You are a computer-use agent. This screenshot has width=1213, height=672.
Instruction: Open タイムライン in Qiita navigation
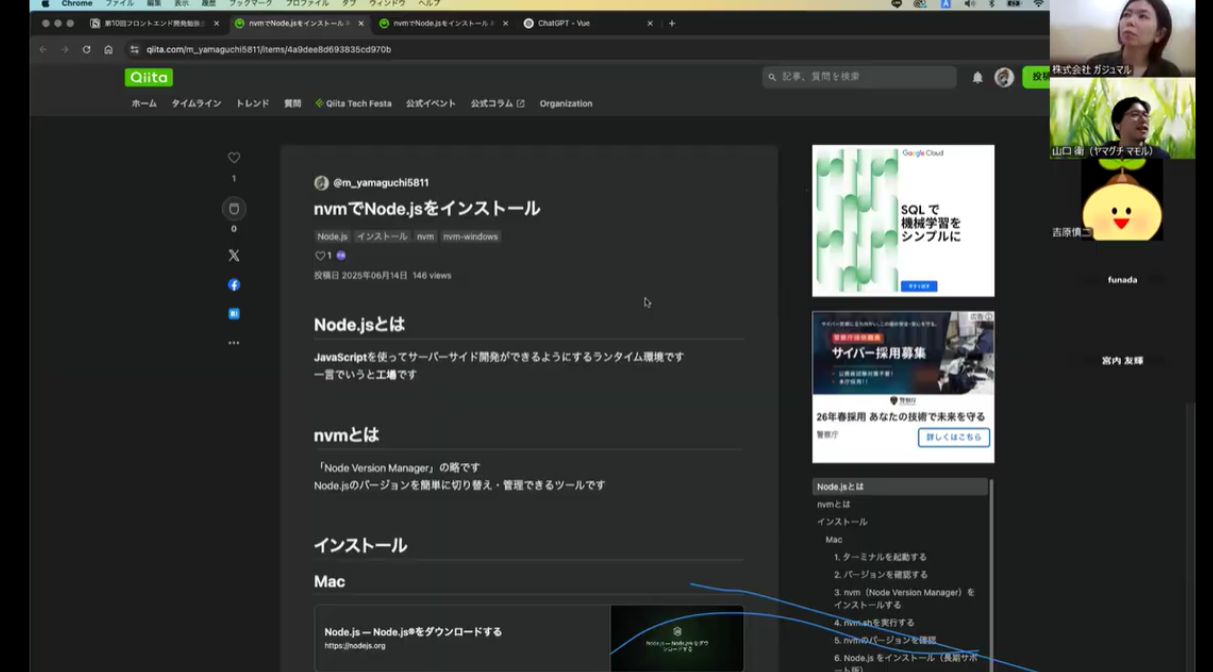[x=196, y=103]
